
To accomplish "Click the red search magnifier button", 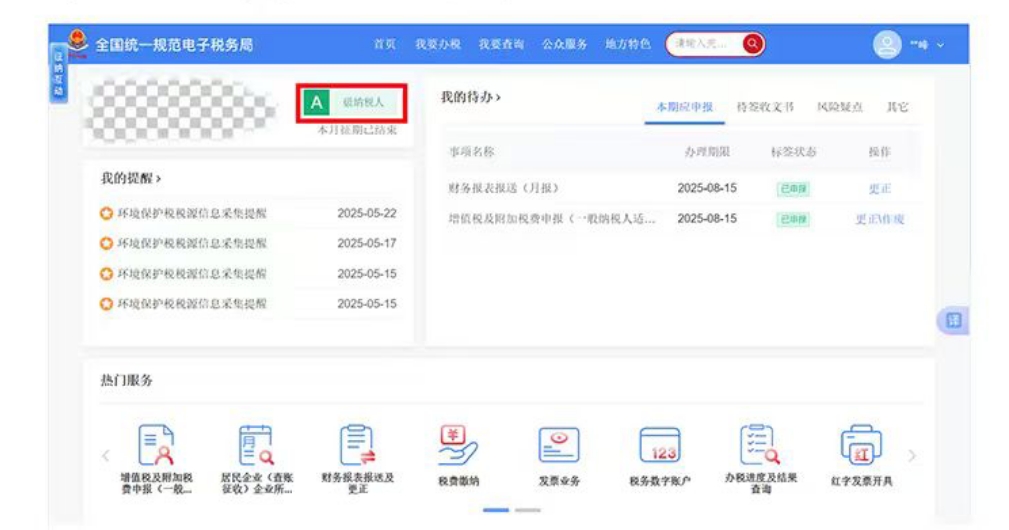I will (x=752, y=44).
